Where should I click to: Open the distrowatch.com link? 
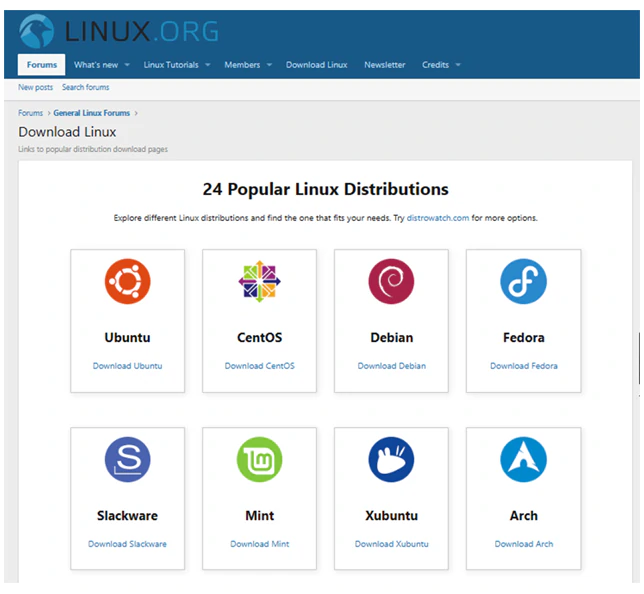coord(438,218)
